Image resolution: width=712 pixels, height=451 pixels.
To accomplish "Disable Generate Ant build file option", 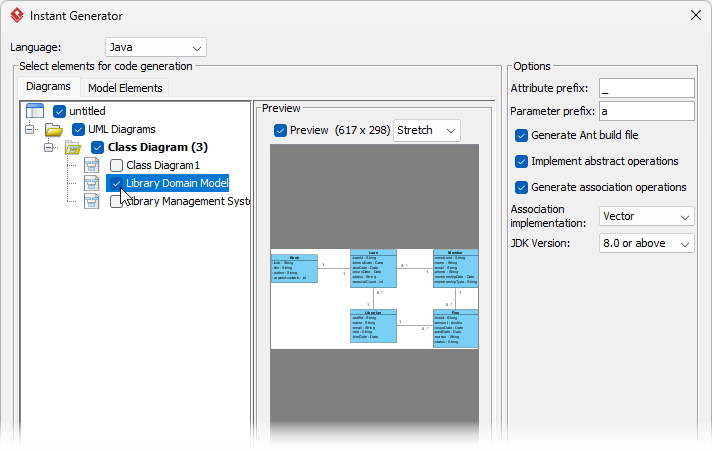I will tap(521, 135).
